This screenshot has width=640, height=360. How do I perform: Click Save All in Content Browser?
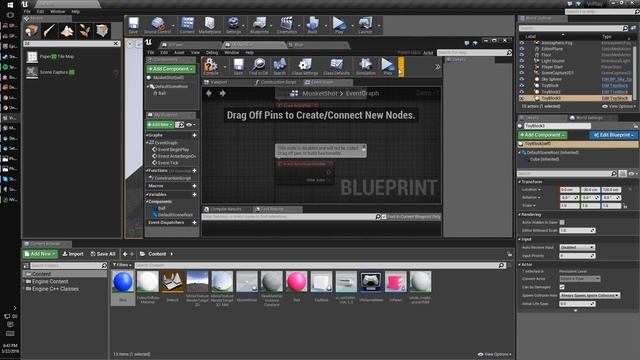[102, 254]
